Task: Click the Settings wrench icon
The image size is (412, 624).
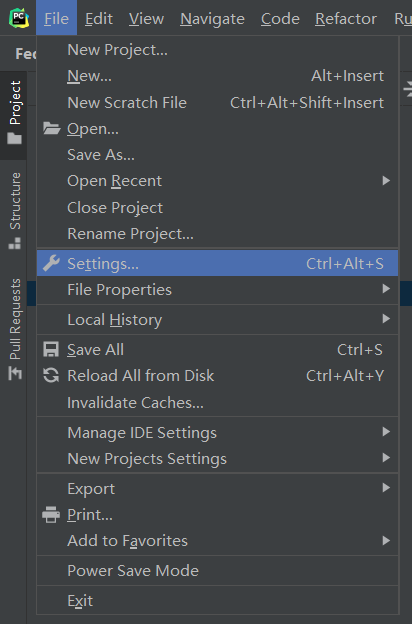Action: coord(51,263)
